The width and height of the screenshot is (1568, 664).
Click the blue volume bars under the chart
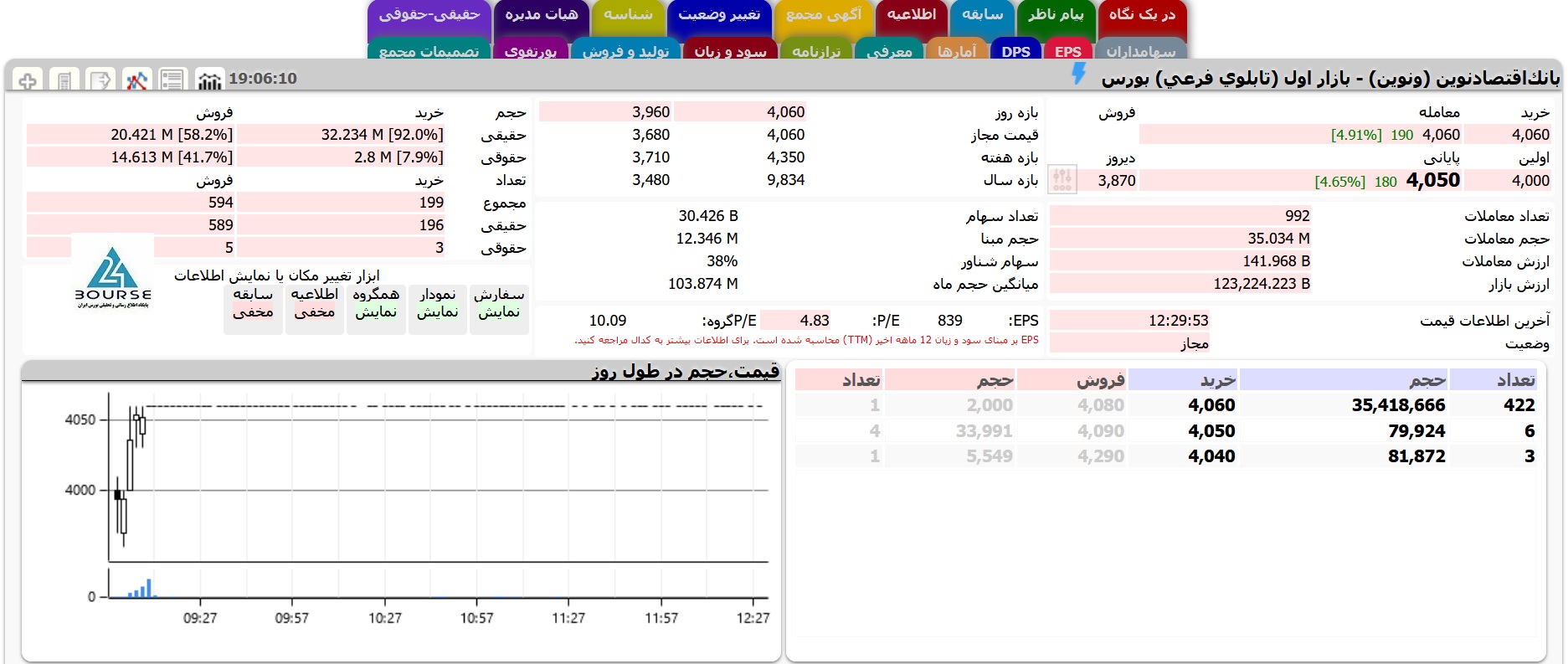(x=141, y=589)
